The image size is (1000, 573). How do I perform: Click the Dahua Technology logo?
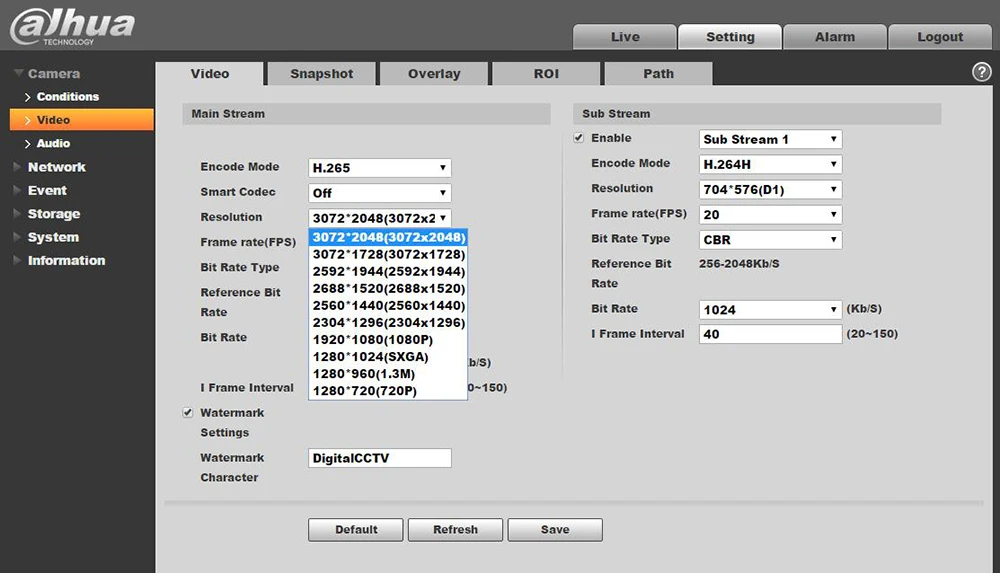72,27
